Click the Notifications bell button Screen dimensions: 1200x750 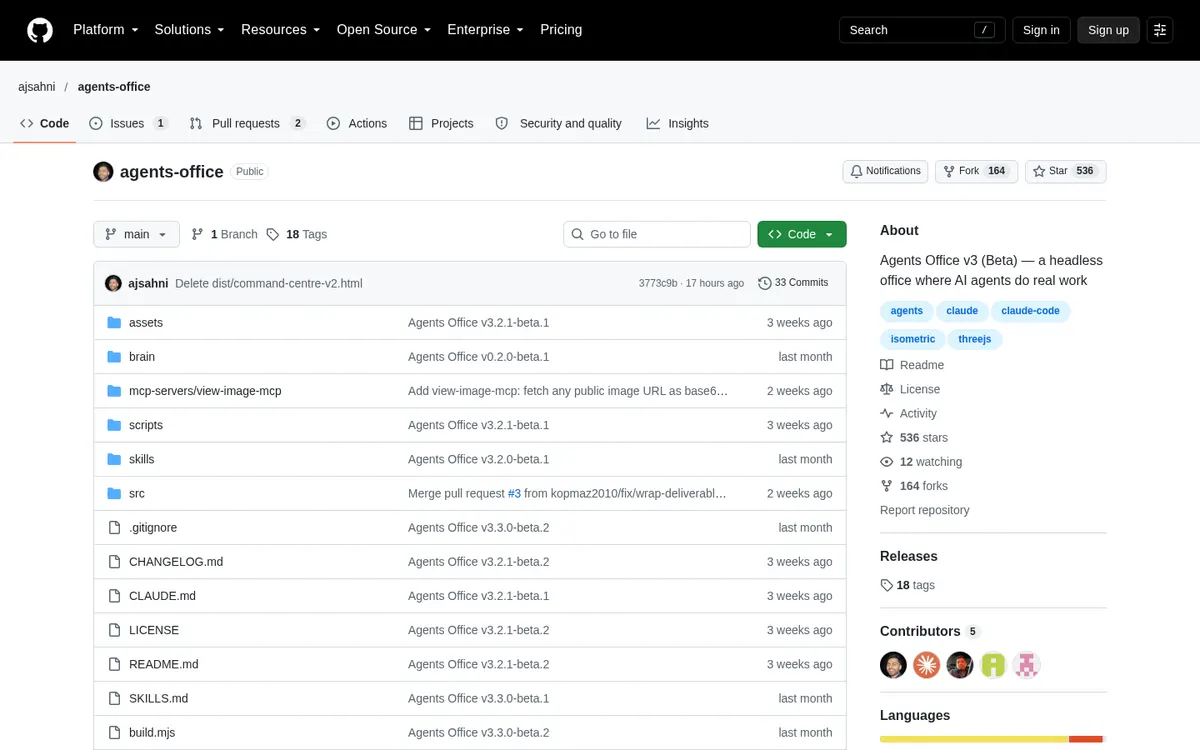(885, 172)
